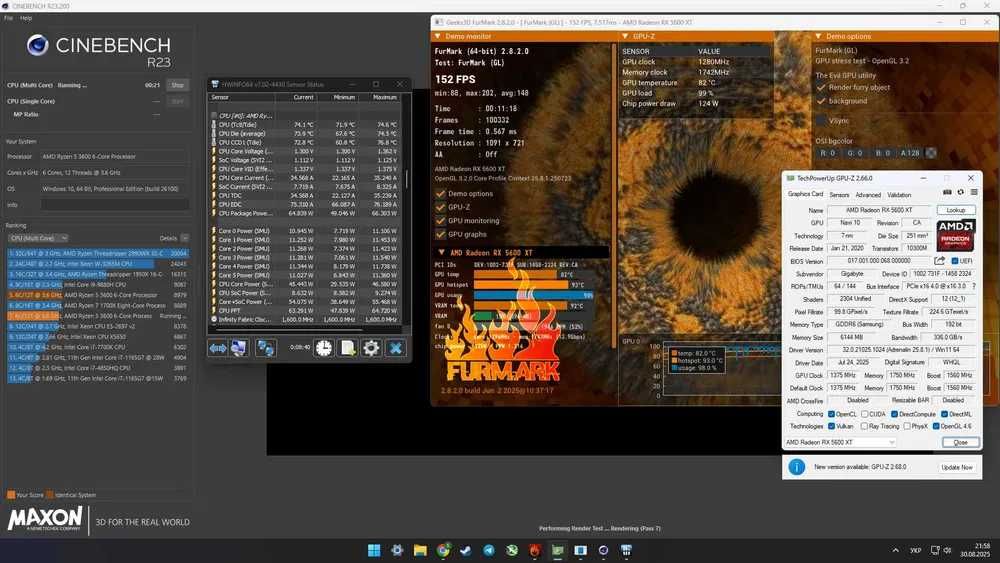This screenshot has width=1000, height=563.
Task: Click HWiNFO blue X close sensors icon
Action: [x=395, y=348]
